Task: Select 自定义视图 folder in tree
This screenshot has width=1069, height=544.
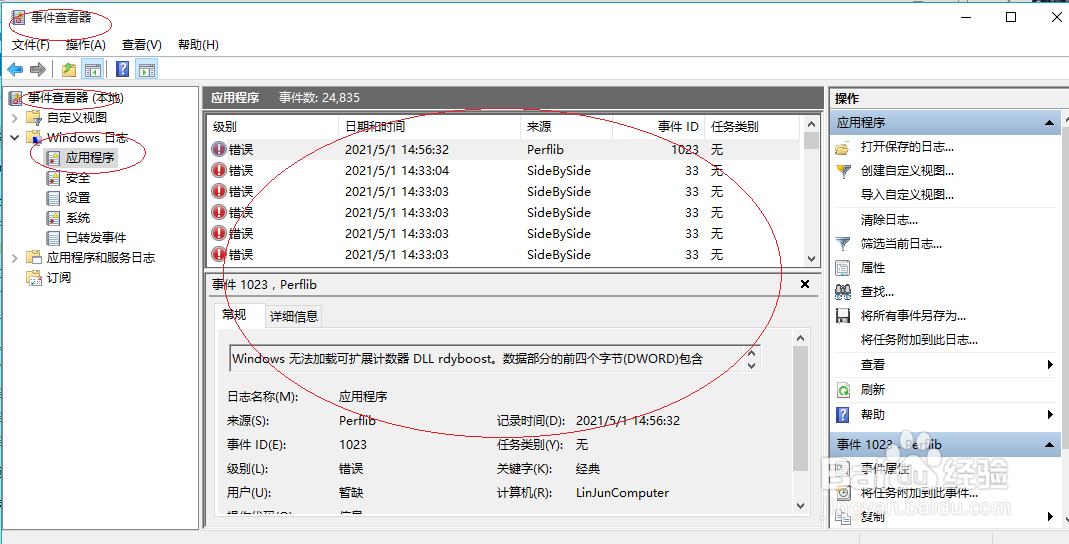Action: [76, 118]
